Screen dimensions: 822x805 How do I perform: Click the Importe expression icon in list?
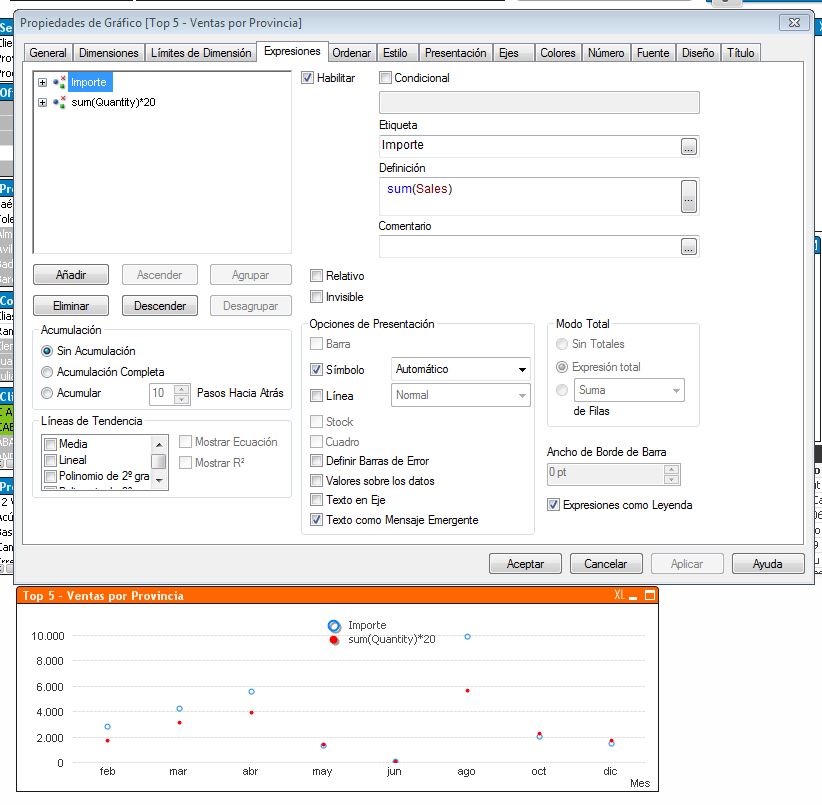59,82
